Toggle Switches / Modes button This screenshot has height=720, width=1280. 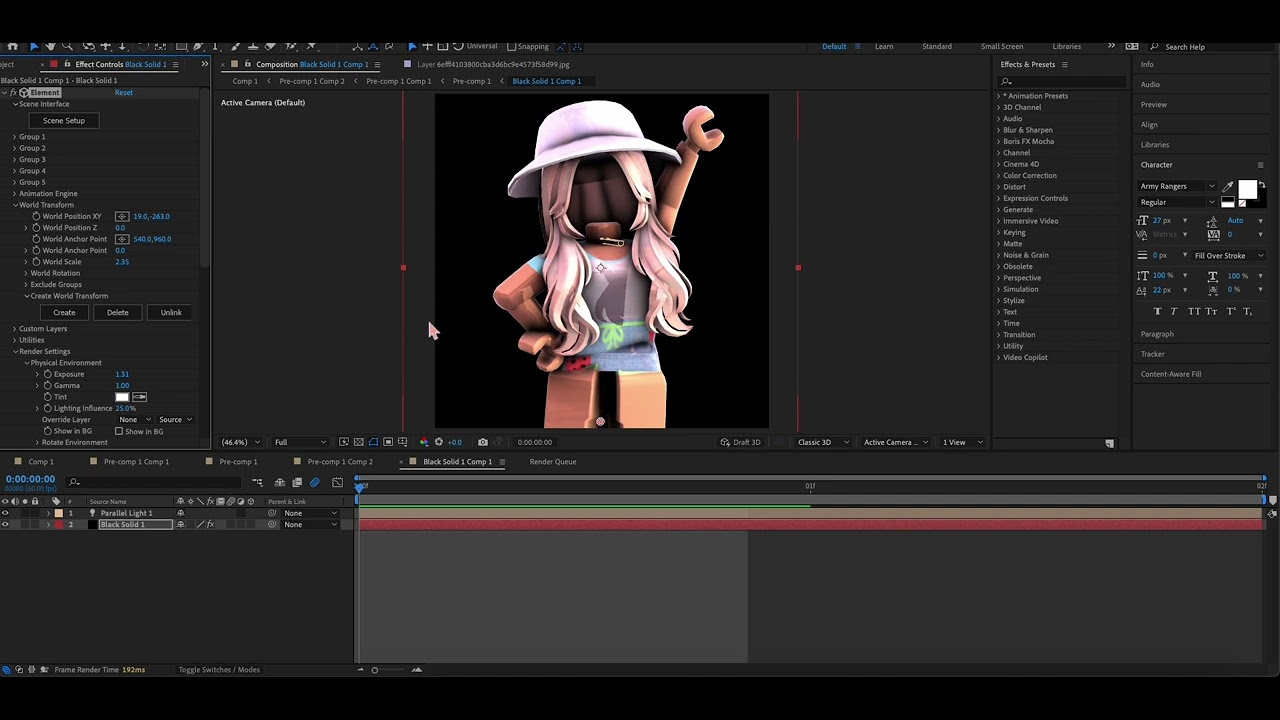(x=219, y=670)
